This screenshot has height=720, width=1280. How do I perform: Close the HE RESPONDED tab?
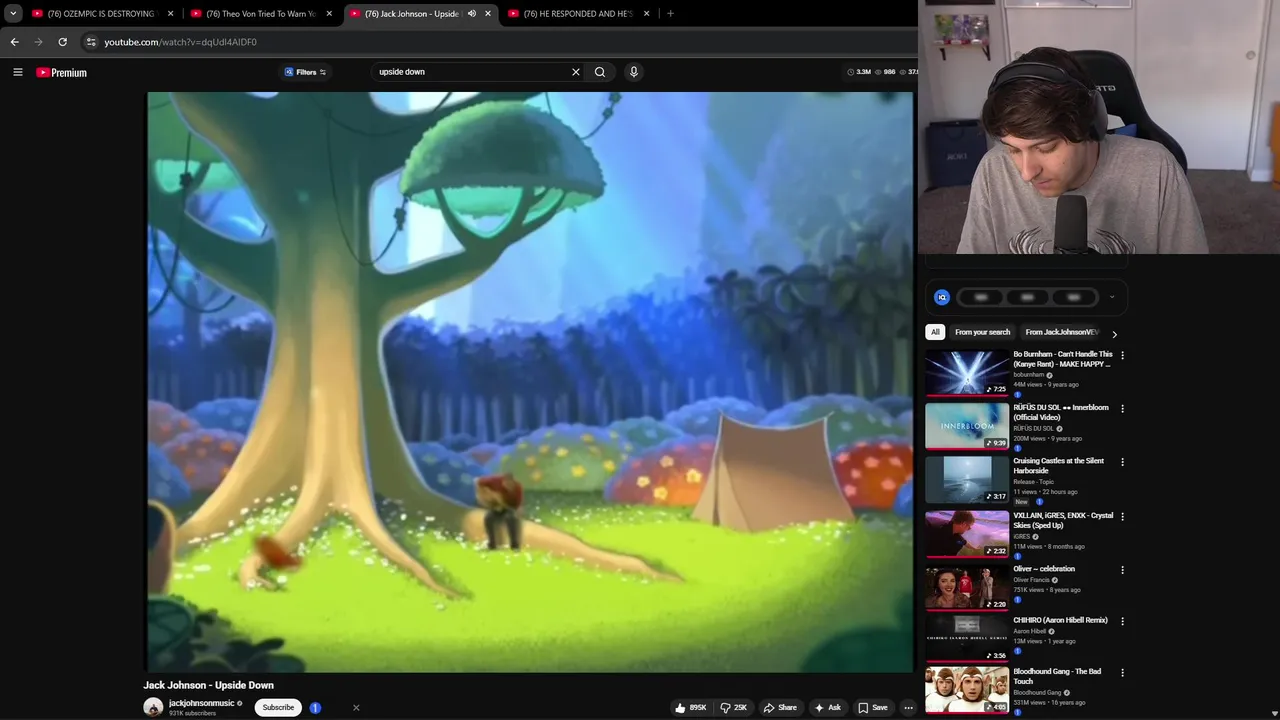coord(647,14)
